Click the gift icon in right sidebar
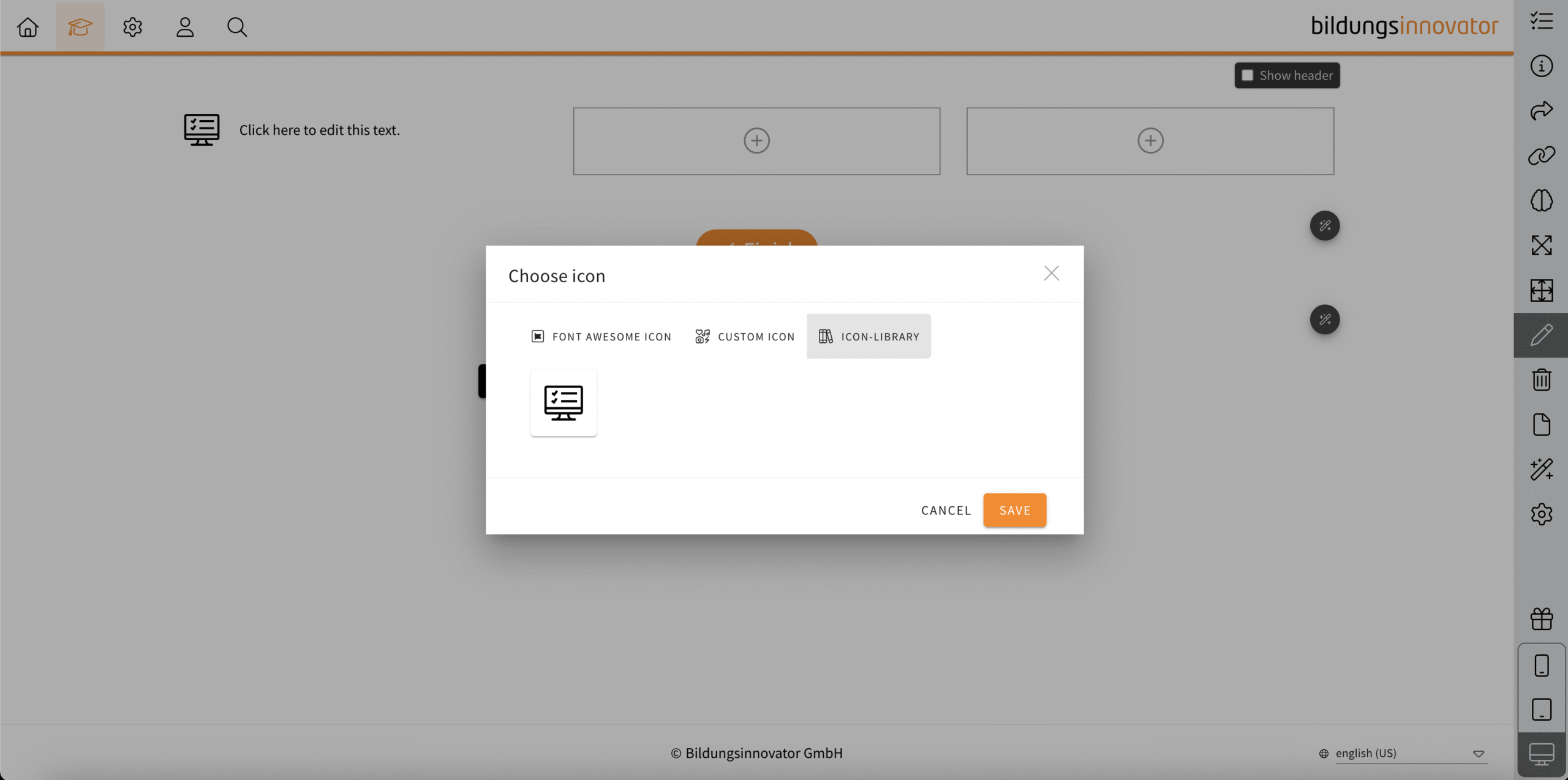The image size is (1568, 780). click(x=1541, y=619)
